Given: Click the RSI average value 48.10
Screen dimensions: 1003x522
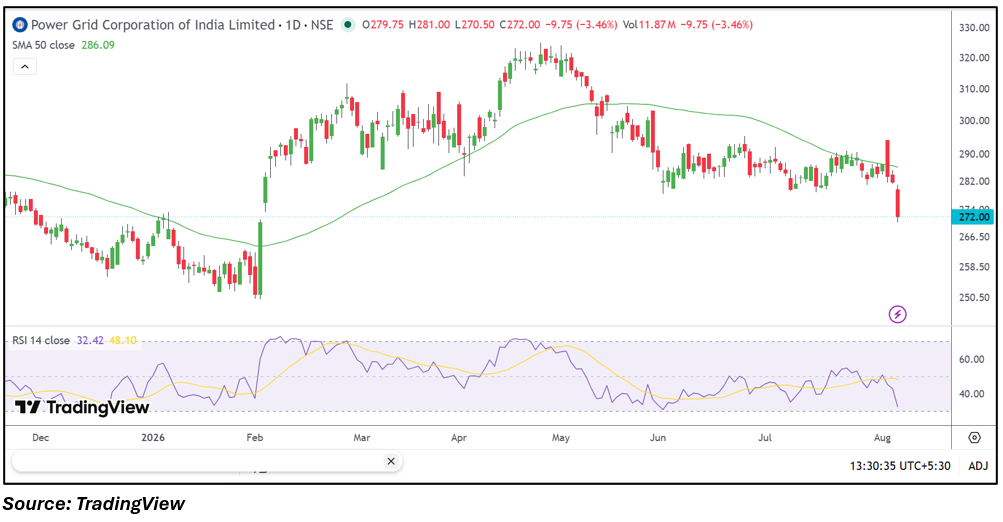Looking at the screenshot, I should (123, 340).
